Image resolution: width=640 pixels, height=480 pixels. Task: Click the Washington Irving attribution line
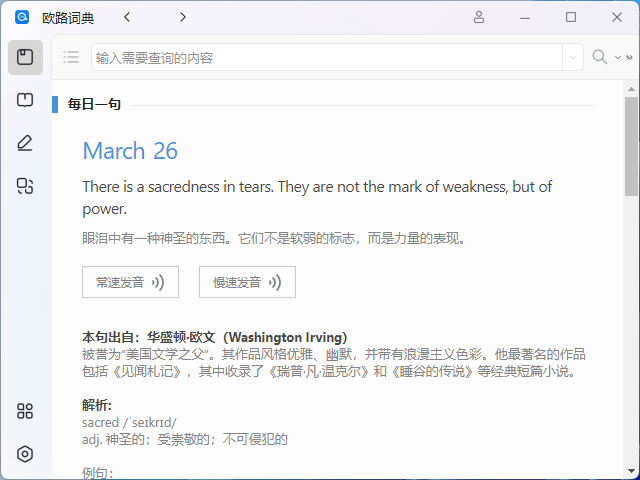pos(215,337)
